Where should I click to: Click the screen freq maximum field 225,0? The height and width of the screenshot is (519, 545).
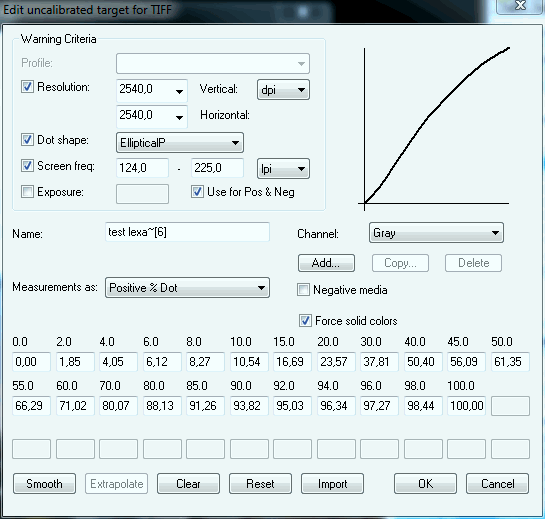(218, 168)
